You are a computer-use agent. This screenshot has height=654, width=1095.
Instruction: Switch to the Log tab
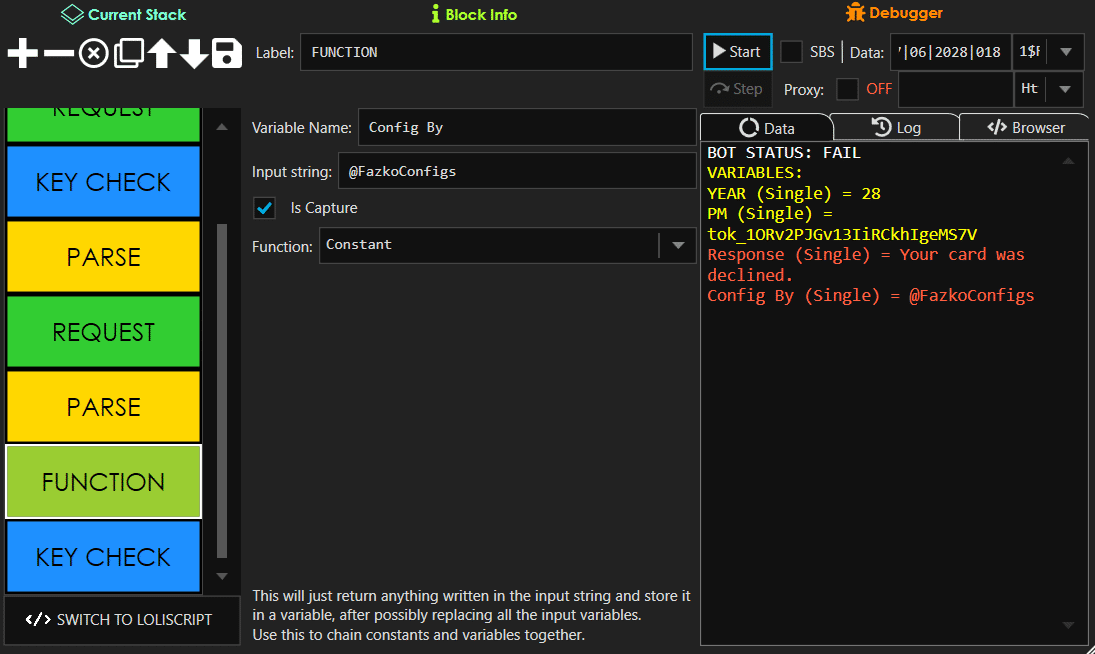tap(895, 127)
